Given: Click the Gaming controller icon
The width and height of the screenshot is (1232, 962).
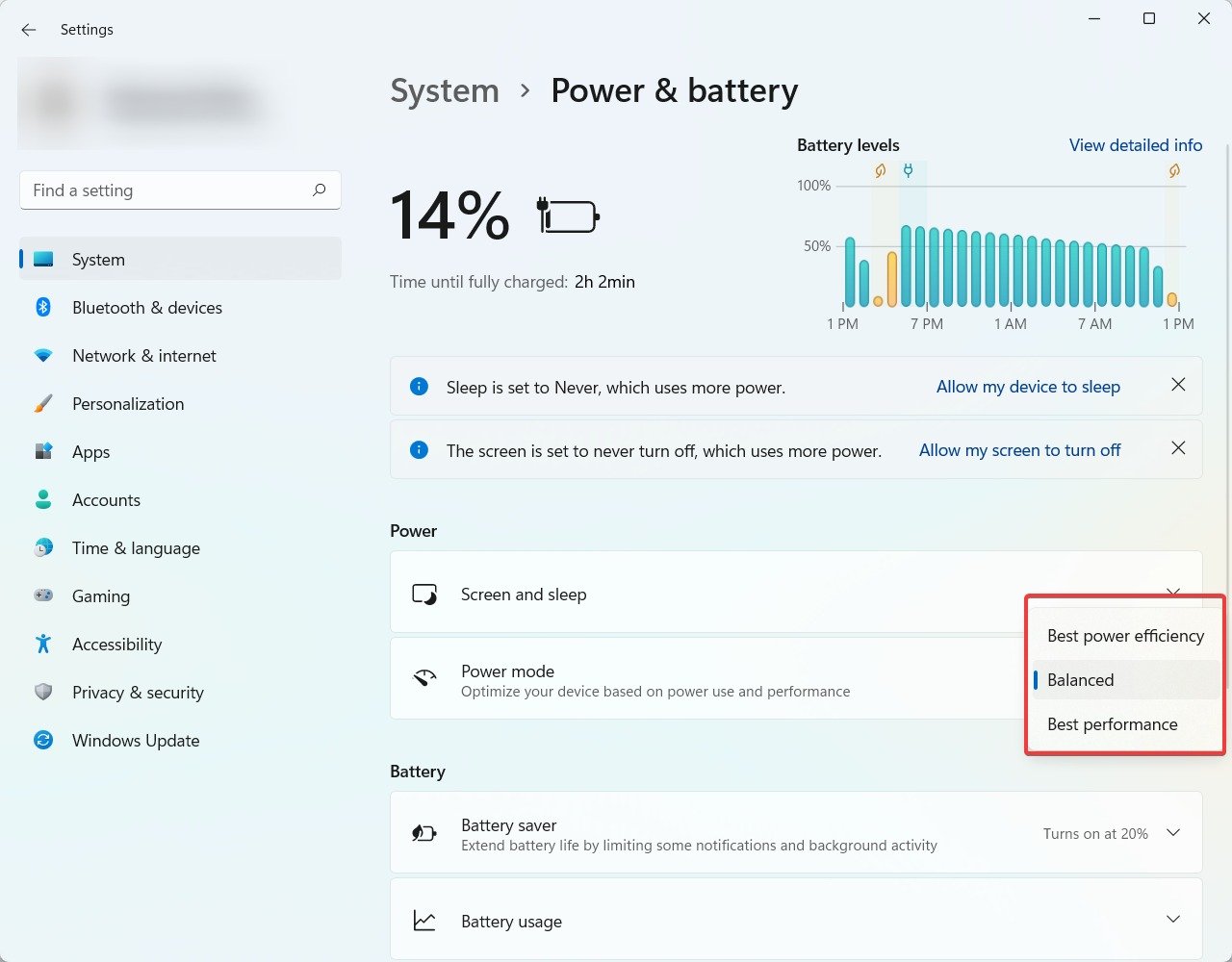Looking at the screenshot, I should [x=43, y=595].
